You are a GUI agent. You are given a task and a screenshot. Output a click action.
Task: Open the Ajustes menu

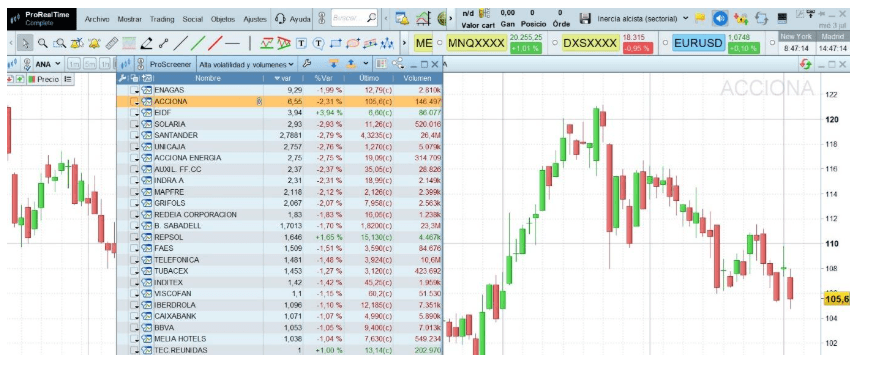click(x=255, y=19)
